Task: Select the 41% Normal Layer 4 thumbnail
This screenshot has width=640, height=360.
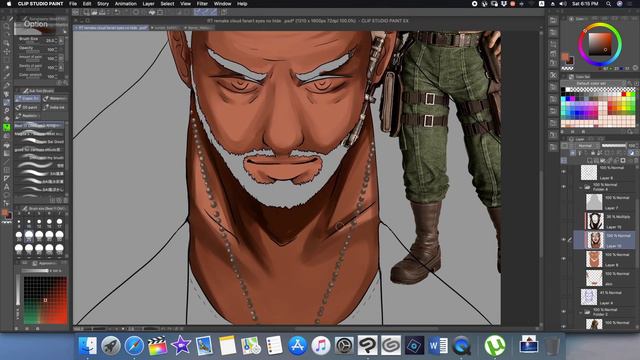Action: click(x=589, y=298)
